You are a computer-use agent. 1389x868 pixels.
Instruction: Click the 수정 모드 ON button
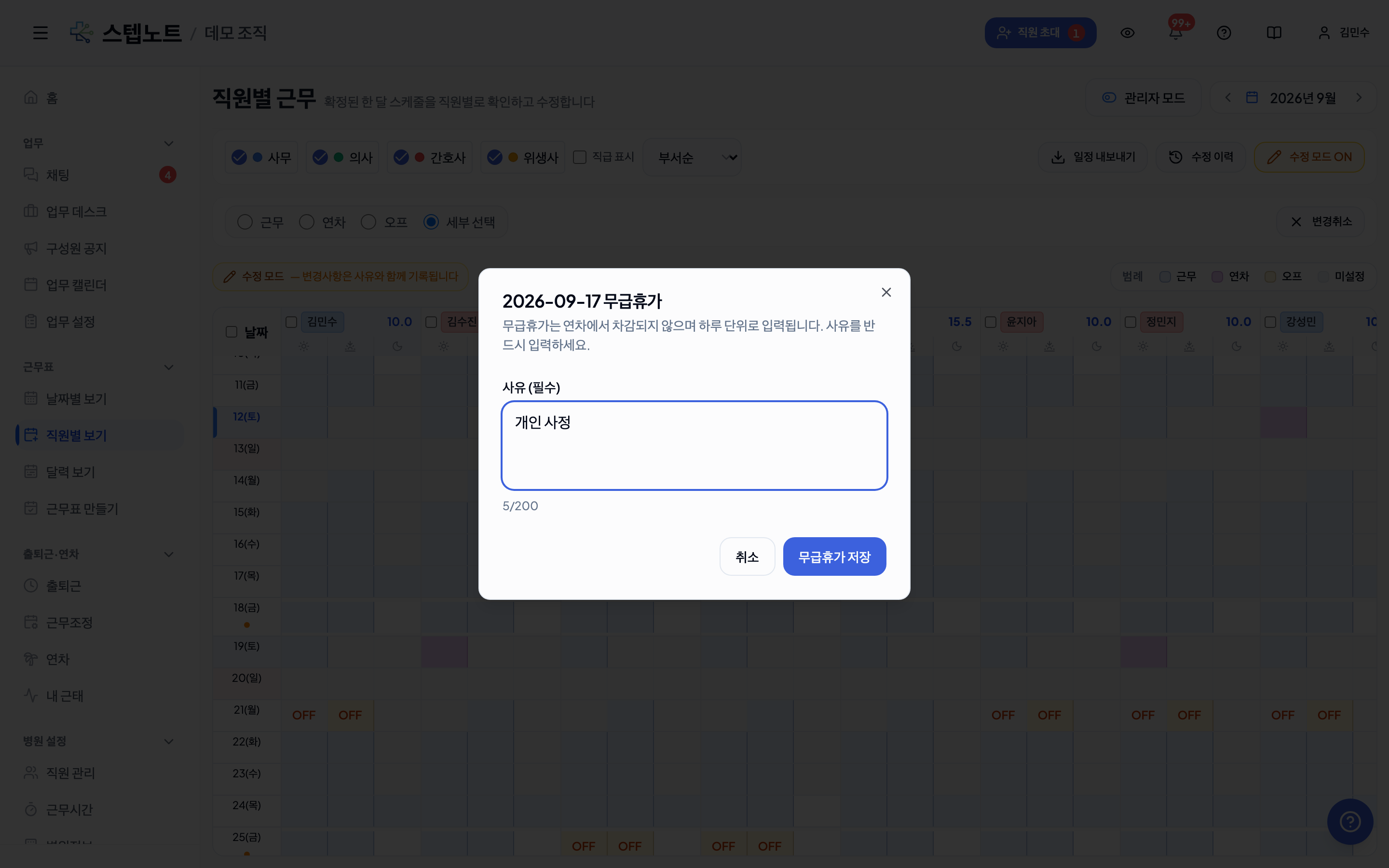click(x=1309, y=157)
